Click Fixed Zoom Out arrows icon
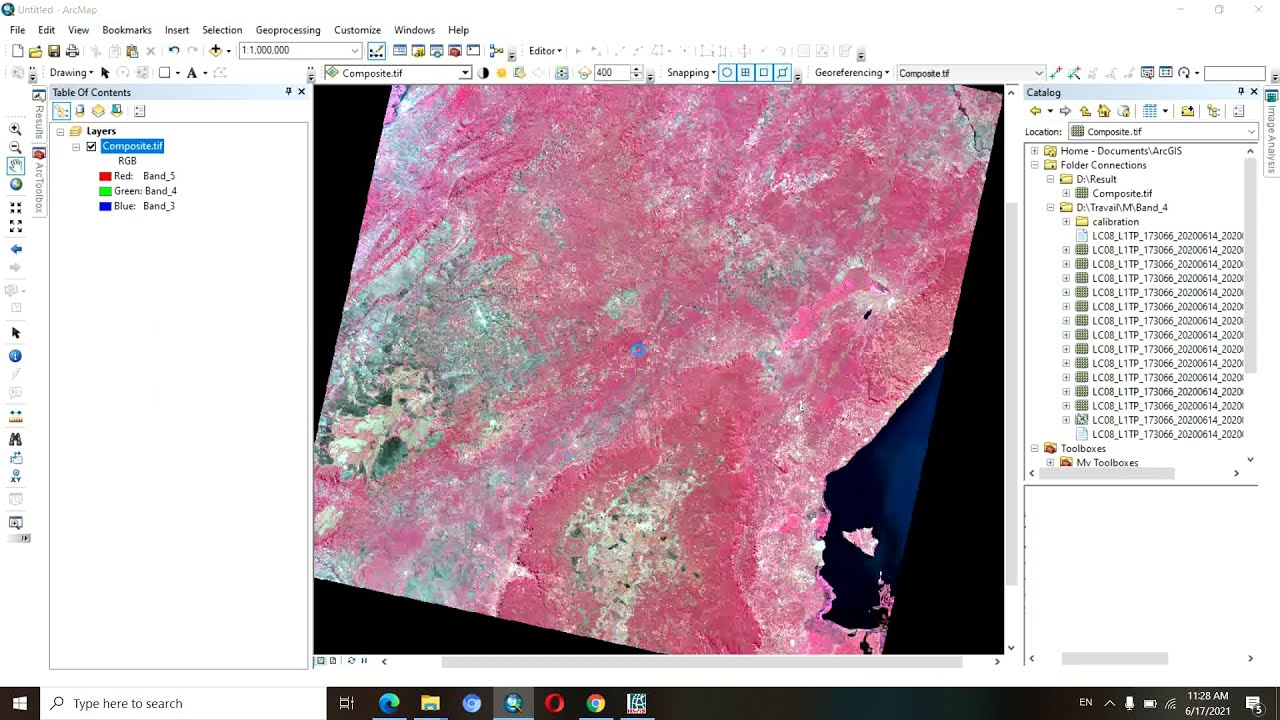The image size is (1280, 720). coord(15,227)
